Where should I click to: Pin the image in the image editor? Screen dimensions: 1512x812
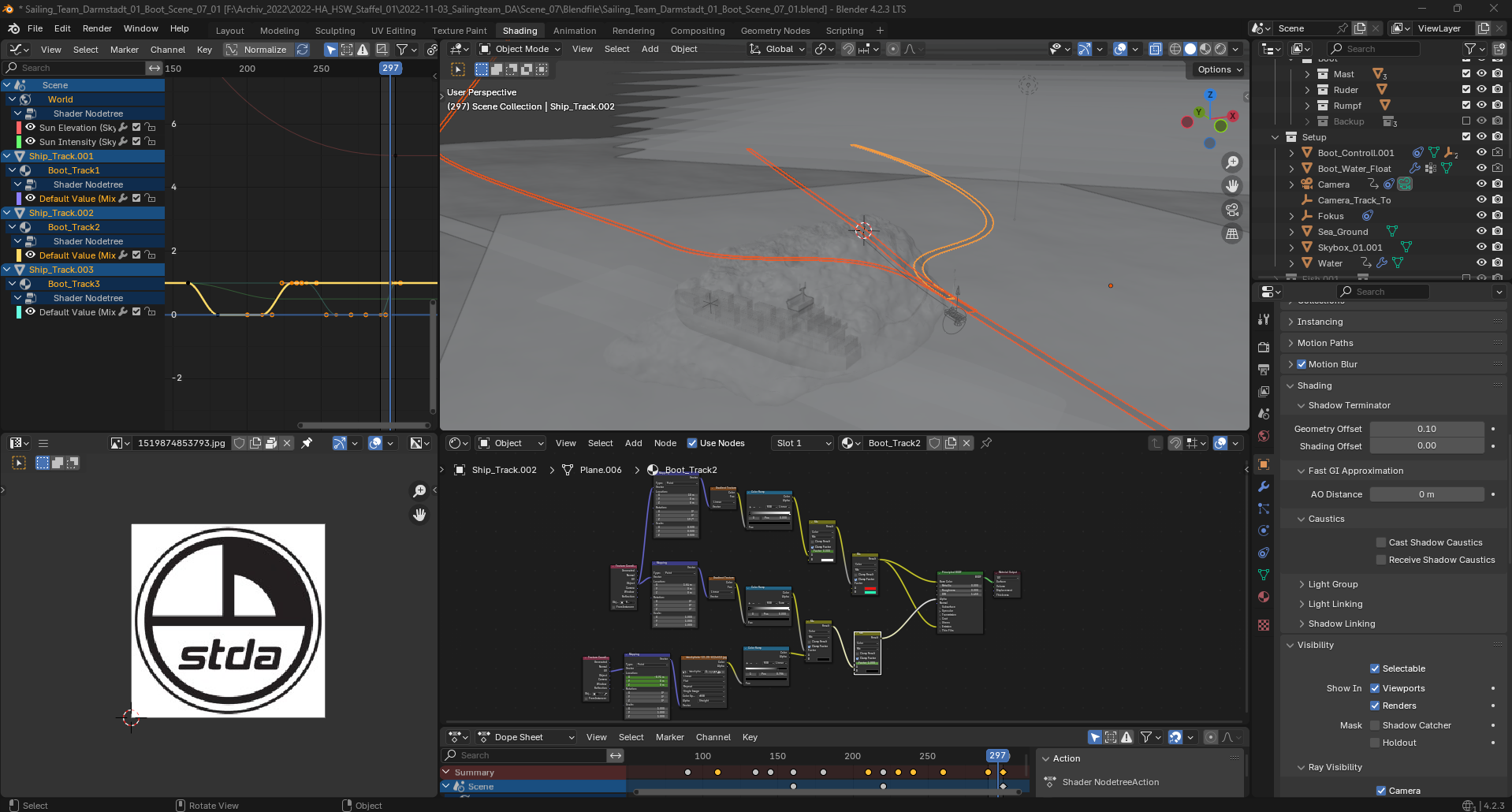tap(307, 443)
